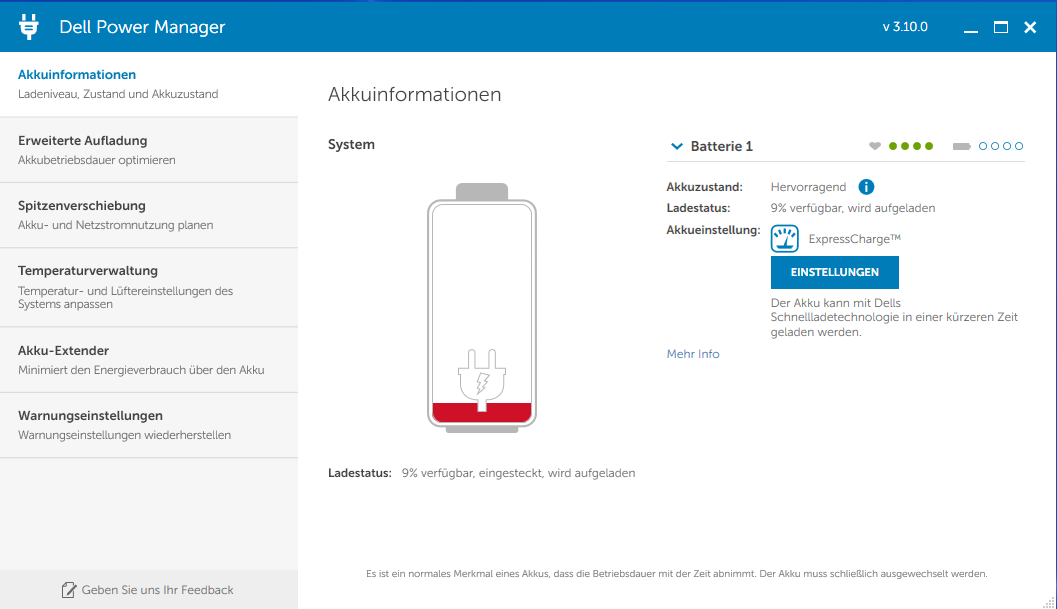Click the ExpressCharge gauge icon
Screen dimensions: 1057x609
[x=785, y=238]
